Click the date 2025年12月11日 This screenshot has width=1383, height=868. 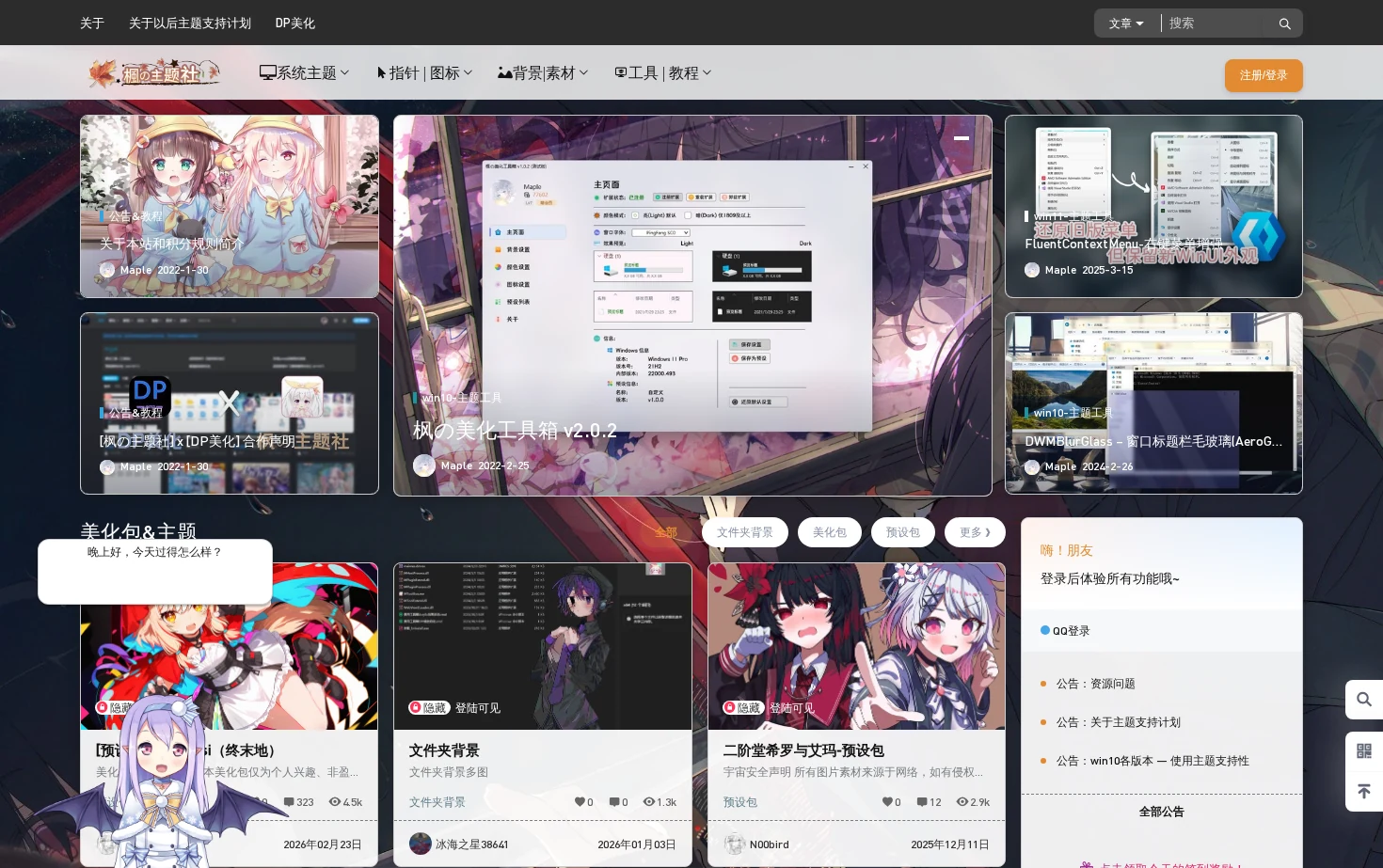950,844
